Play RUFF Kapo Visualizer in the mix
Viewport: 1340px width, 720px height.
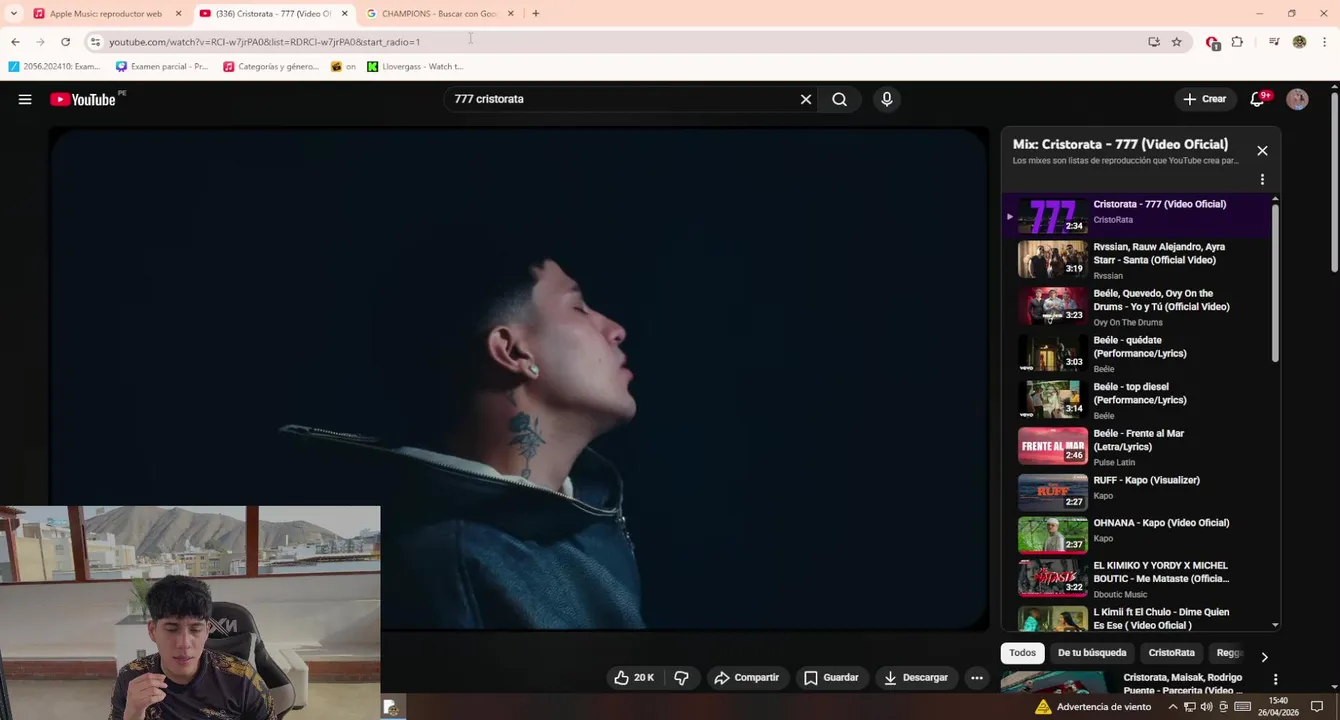pyautogui.click(x=1137, y=492)
